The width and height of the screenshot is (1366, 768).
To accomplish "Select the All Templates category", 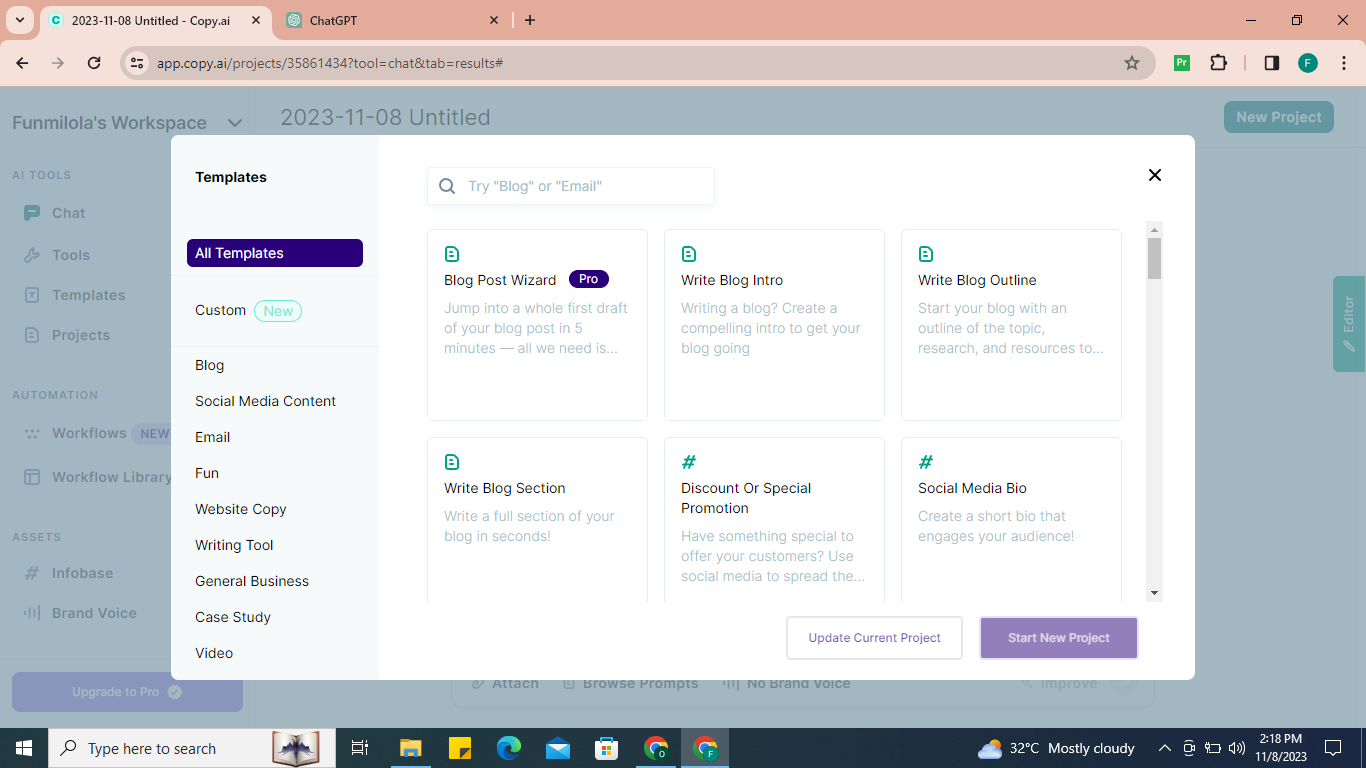I will [x=274, y=253].
